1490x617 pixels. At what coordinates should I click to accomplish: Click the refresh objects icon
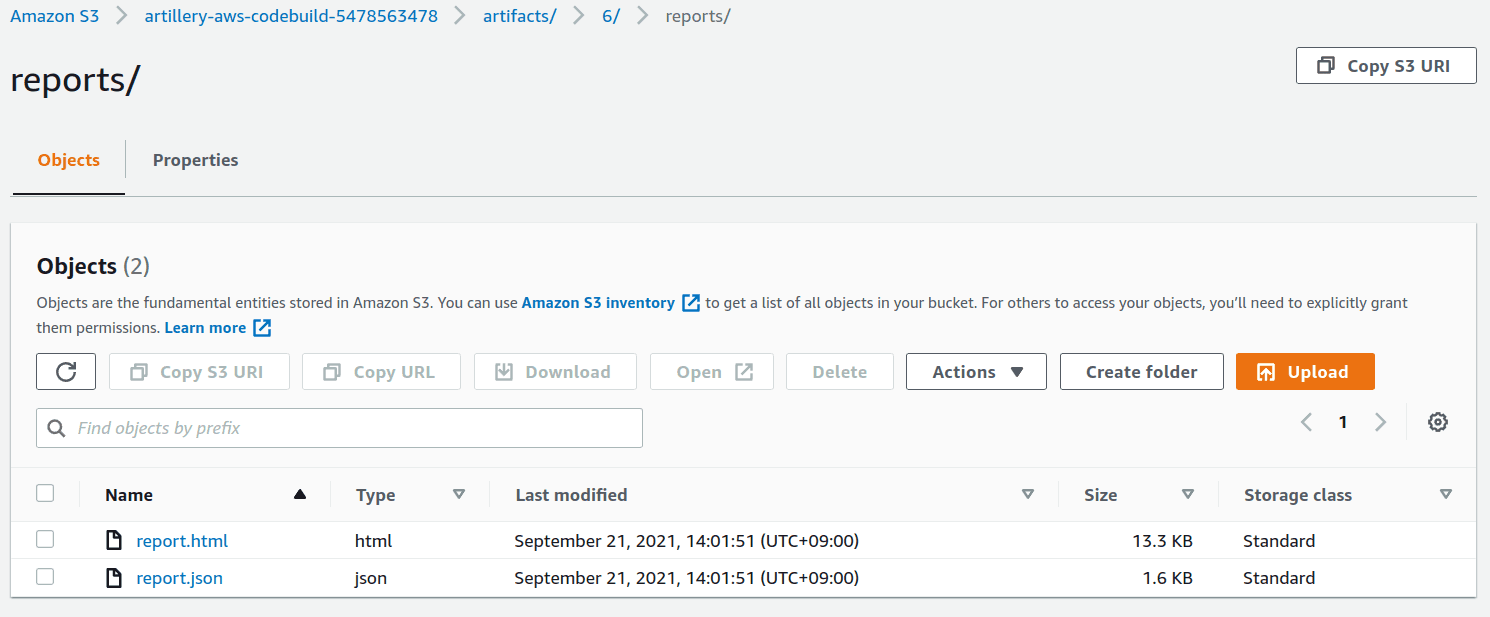tap(65, 371)
